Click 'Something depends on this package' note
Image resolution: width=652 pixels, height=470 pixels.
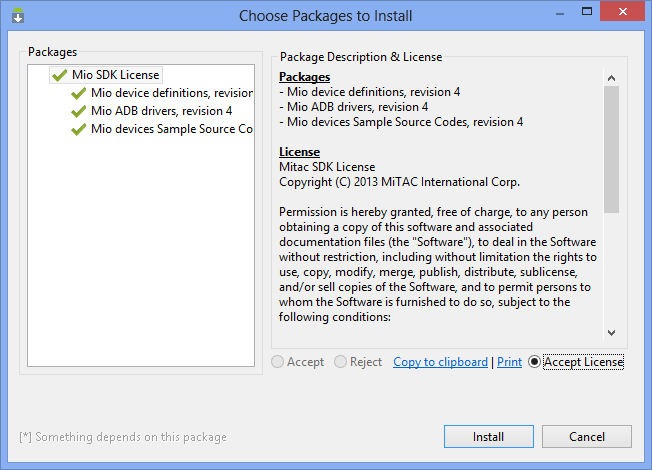[123, 437]
